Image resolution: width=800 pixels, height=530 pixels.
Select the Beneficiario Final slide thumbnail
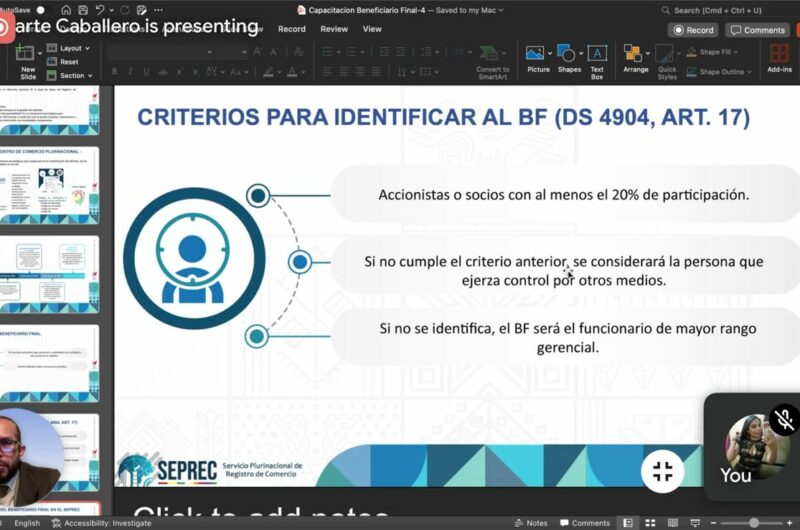(49, 364)
